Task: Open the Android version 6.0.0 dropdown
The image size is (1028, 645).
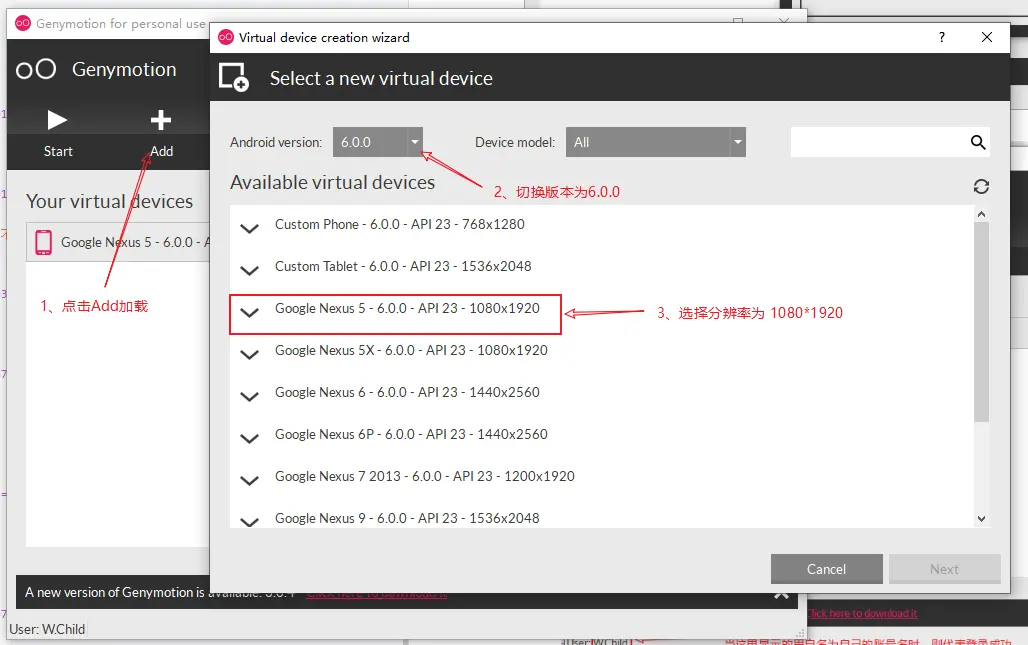Action: coord(378,142)
